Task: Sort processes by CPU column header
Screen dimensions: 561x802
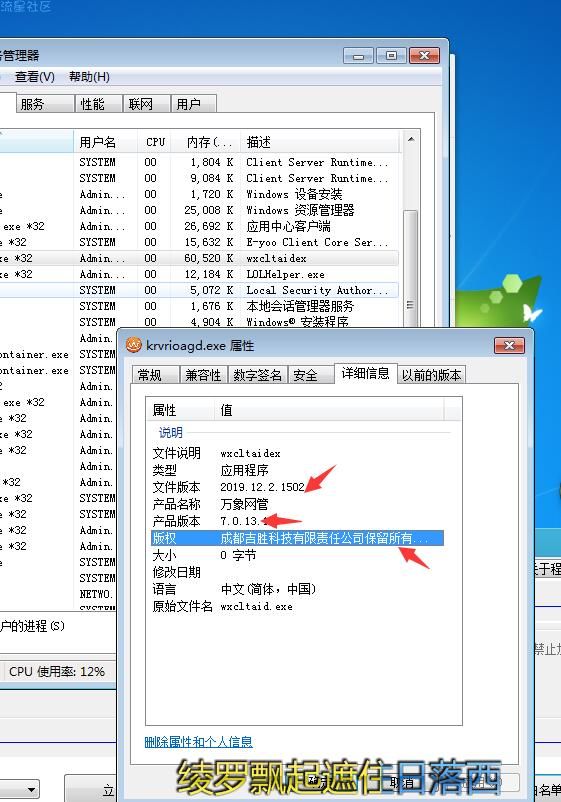Action: 154,142
